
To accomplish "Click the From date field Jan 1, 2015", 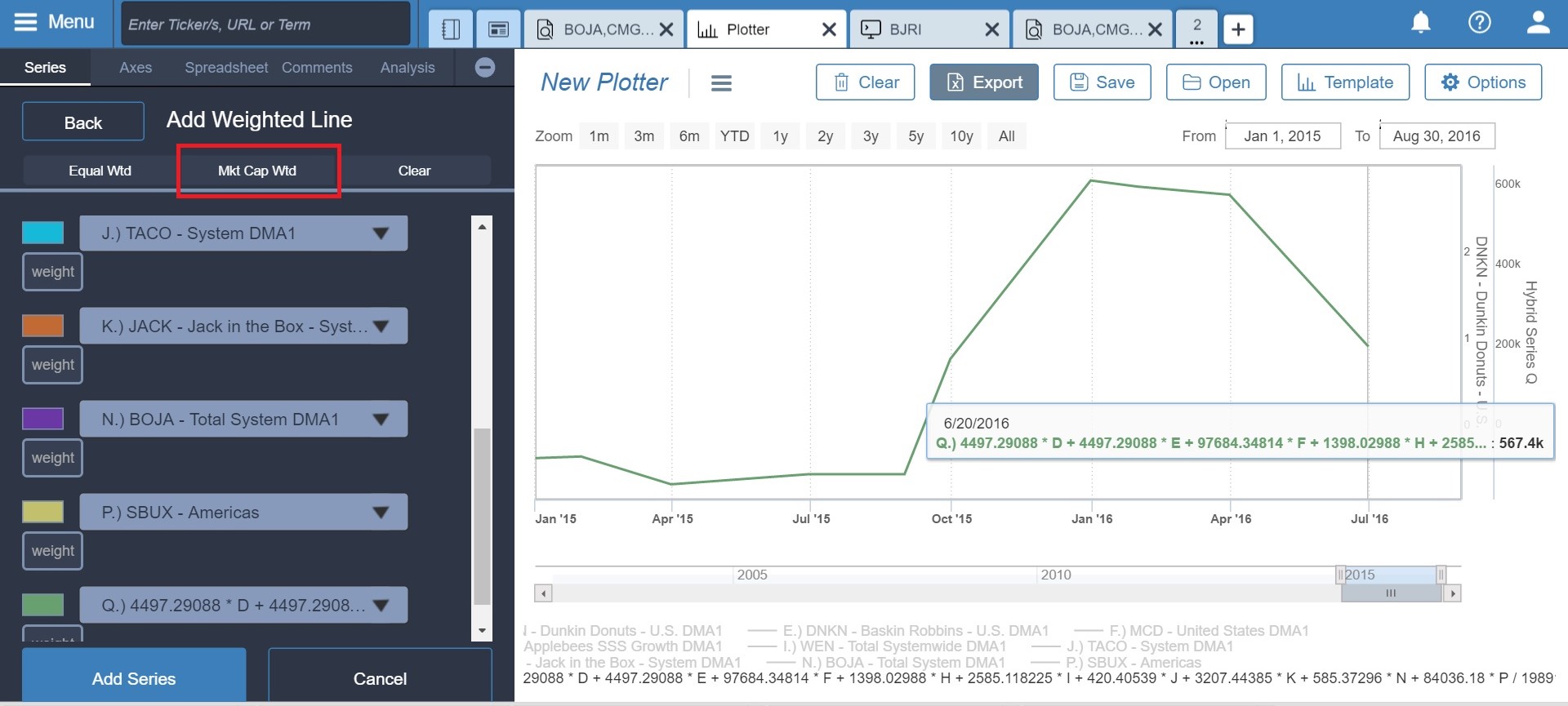I will [x=1283, y=136].
